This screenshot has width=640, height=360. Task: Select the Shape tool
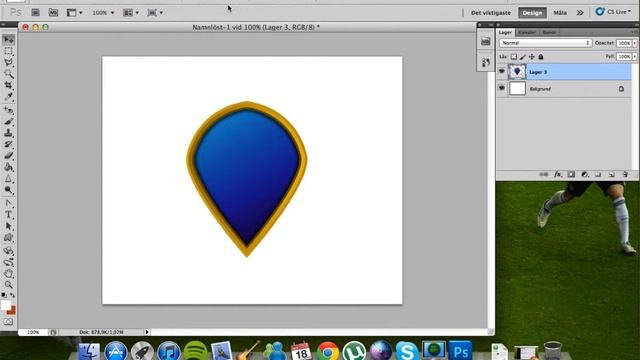click(x=9, y=238)
